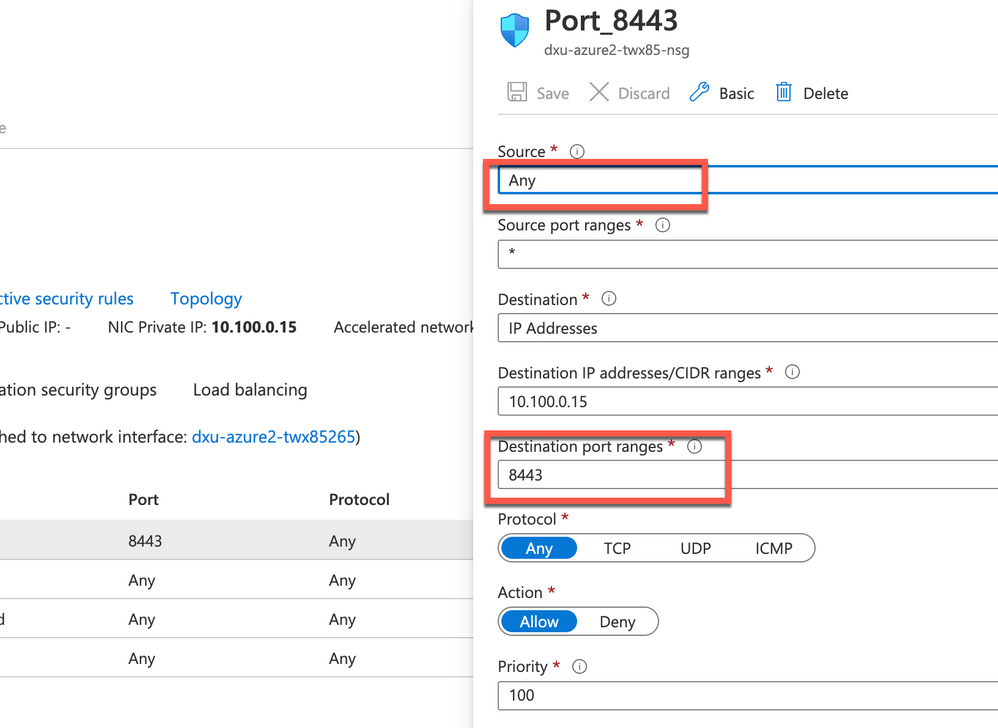The width and height of the screenshot is (998, 728).
Task: Click the Save disk icon
Action: [517, 92]
